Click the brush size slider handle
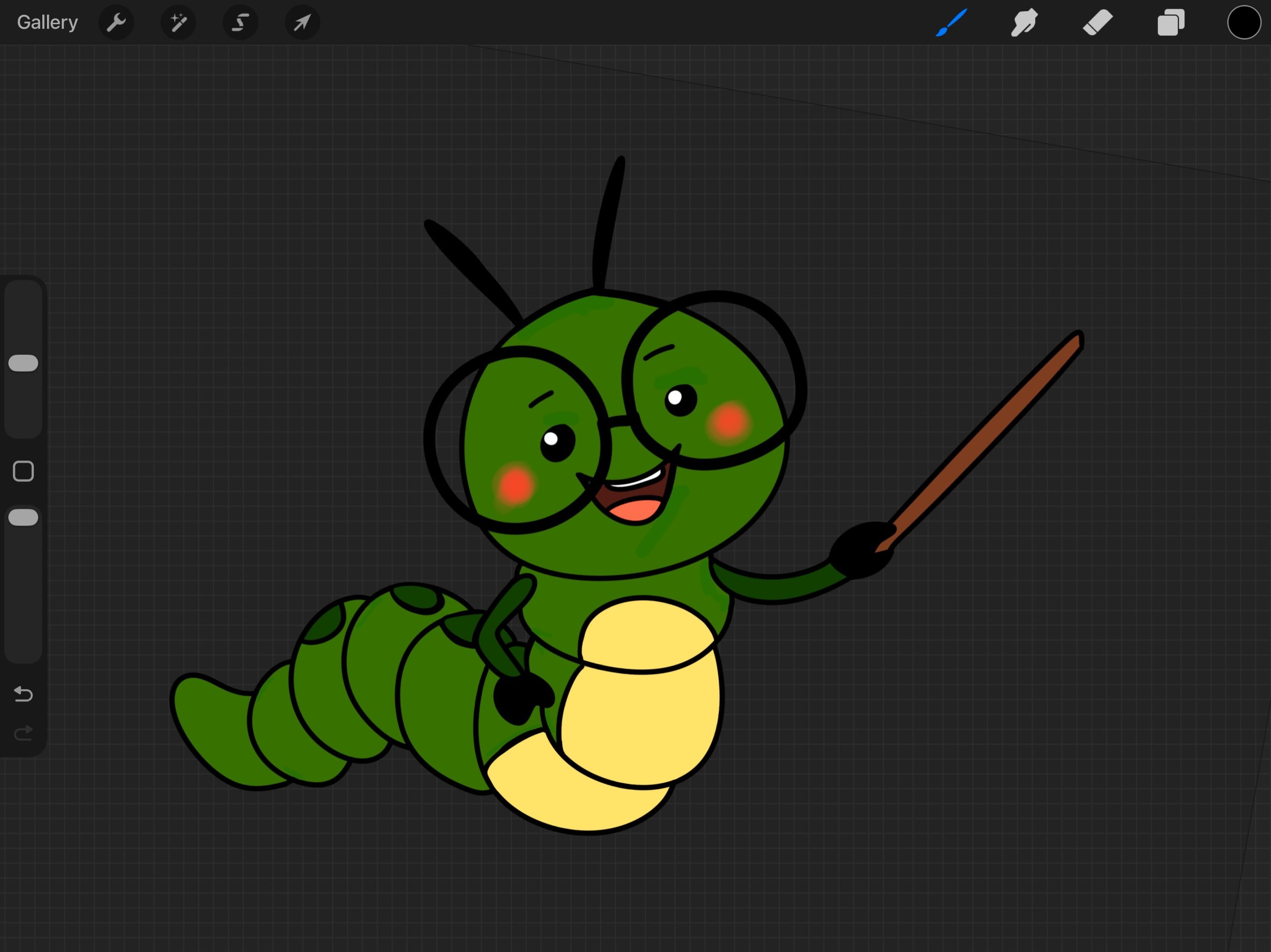Image resolution: width=1271 pixels, height=952 pixels. 23,363
